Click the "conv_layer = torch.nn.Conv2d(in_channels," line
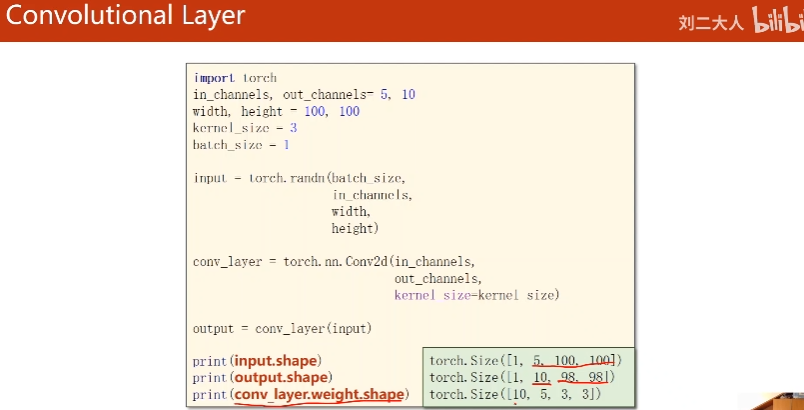Image resolution: width=804 pixels, height=410 pixels. click(334, 262)
